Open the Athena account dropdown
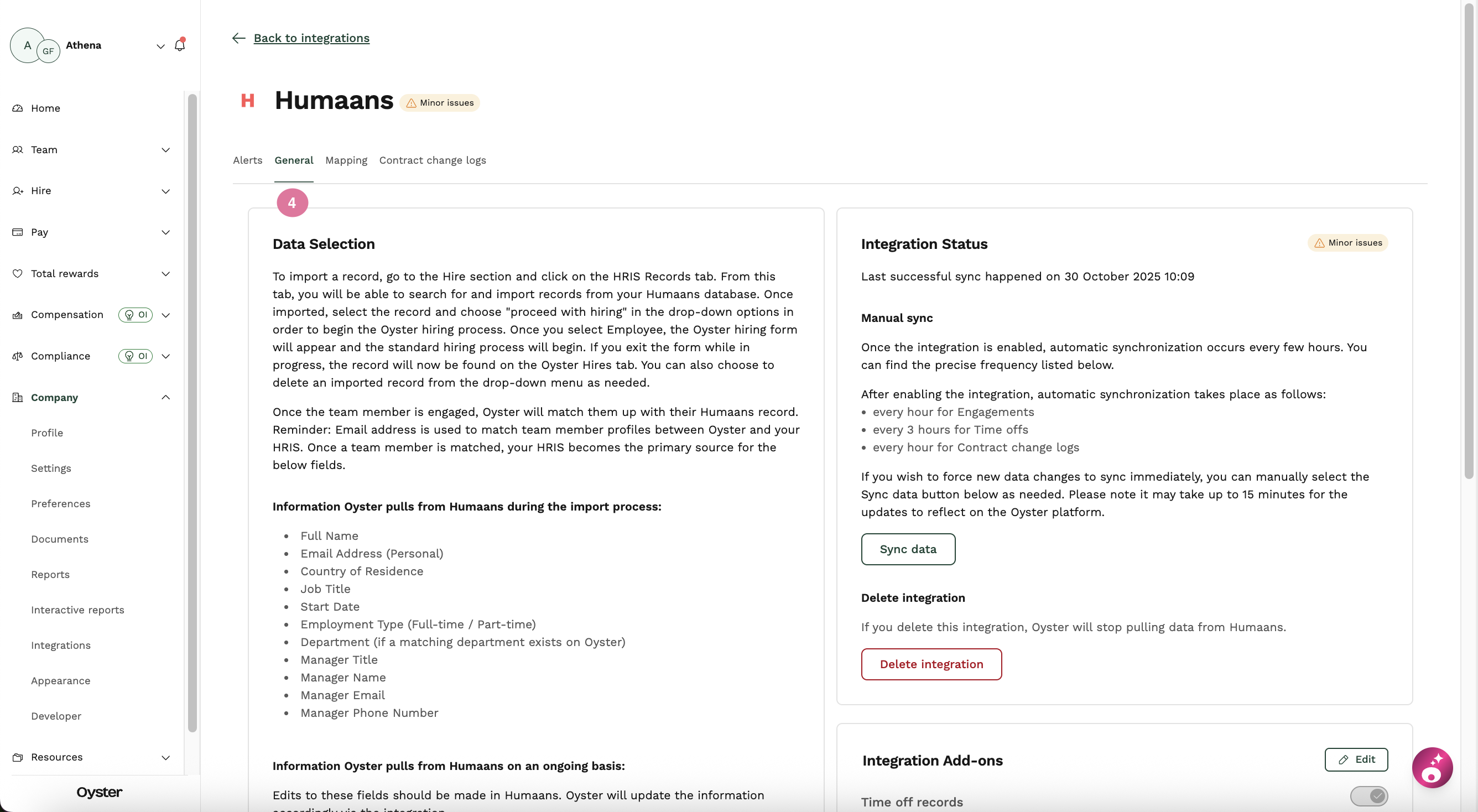Screen dimensions: 1478x812 [160, 46]
